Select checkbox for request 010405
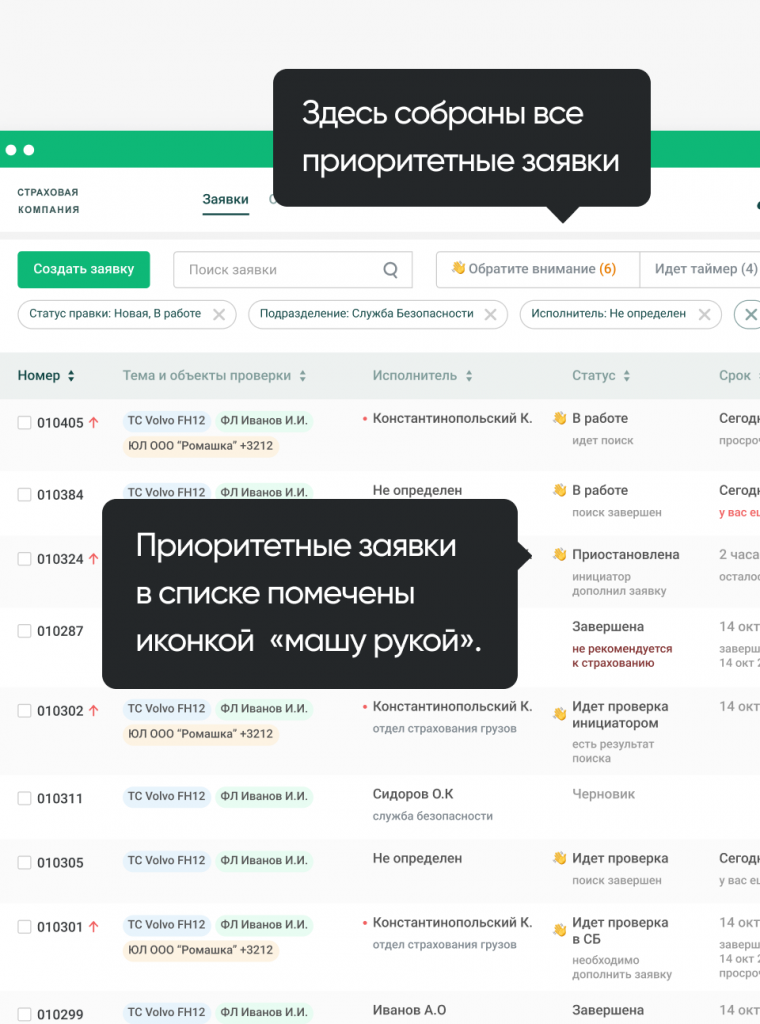Viewport: 760px width, 1024px height. pos(25,423)
